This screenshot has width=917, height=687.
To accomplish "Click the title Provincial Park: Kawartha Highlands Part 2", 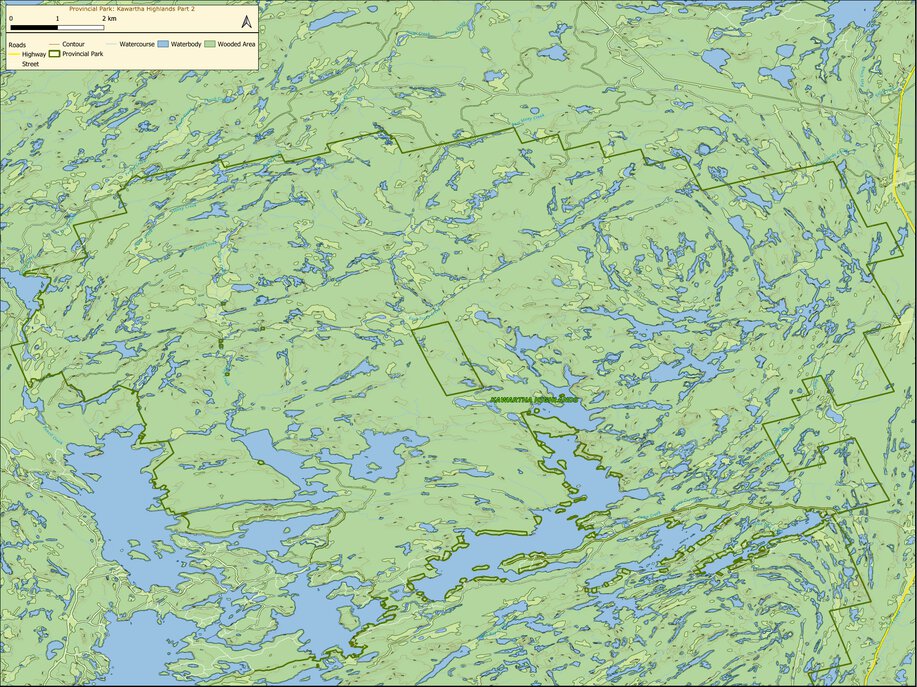I will [132, 9].
